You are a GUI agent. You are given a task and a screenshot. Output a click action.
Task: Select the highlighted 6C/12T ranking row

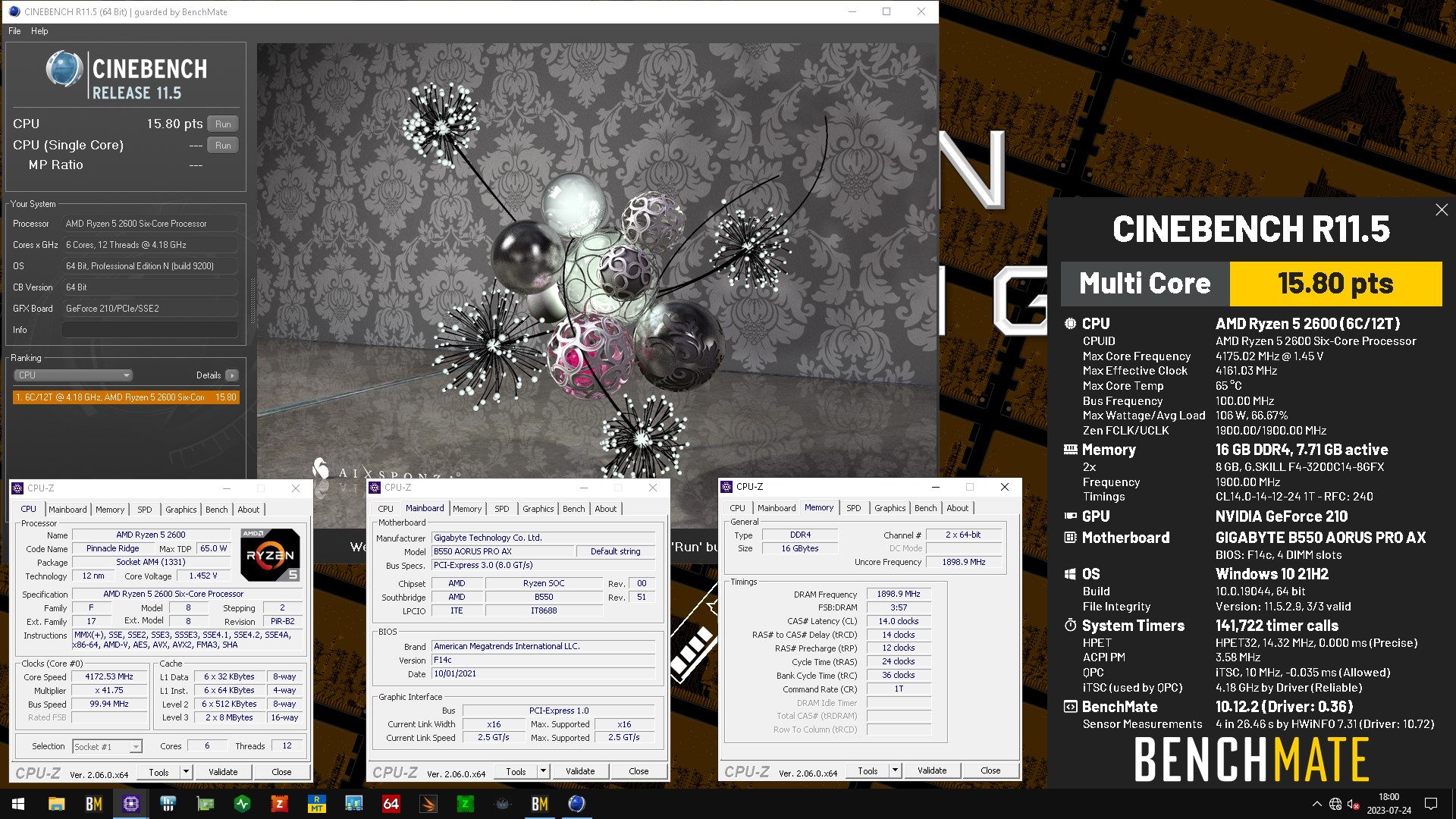[126, 397]
